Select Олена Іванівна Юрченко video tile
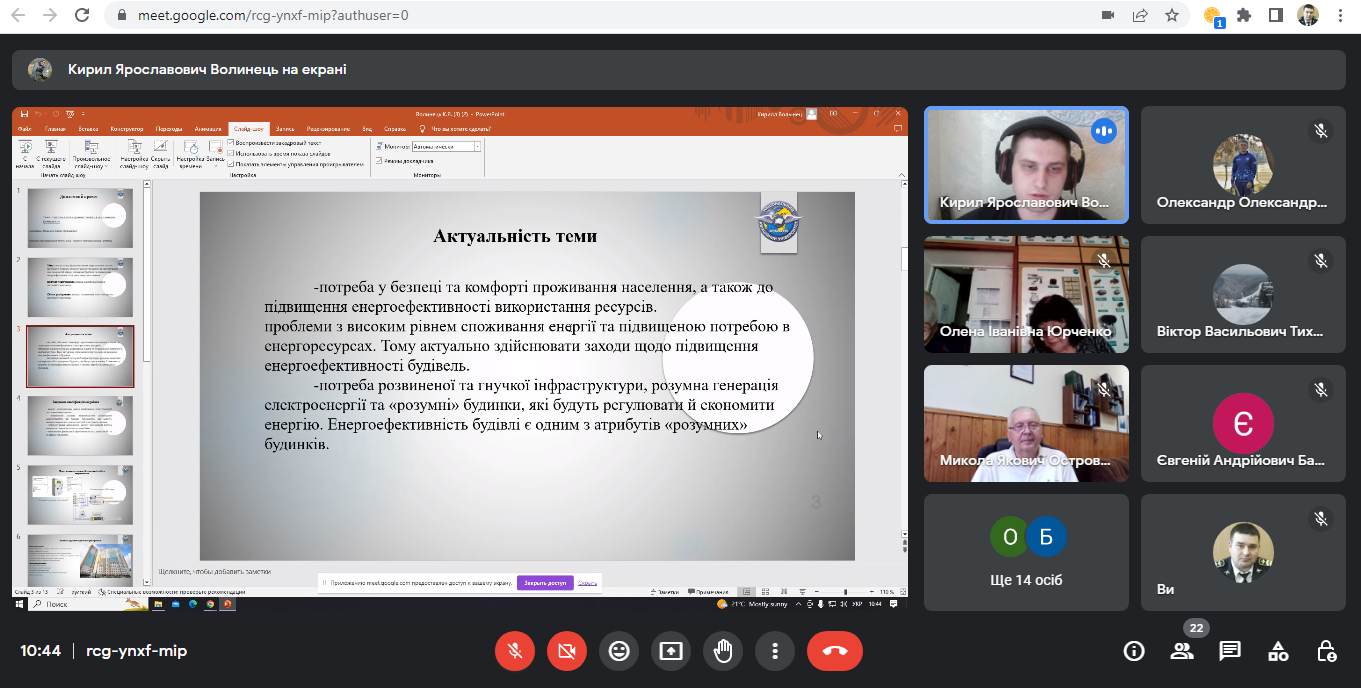Viewport: 1361px width, 688px height. (1026, 294)
